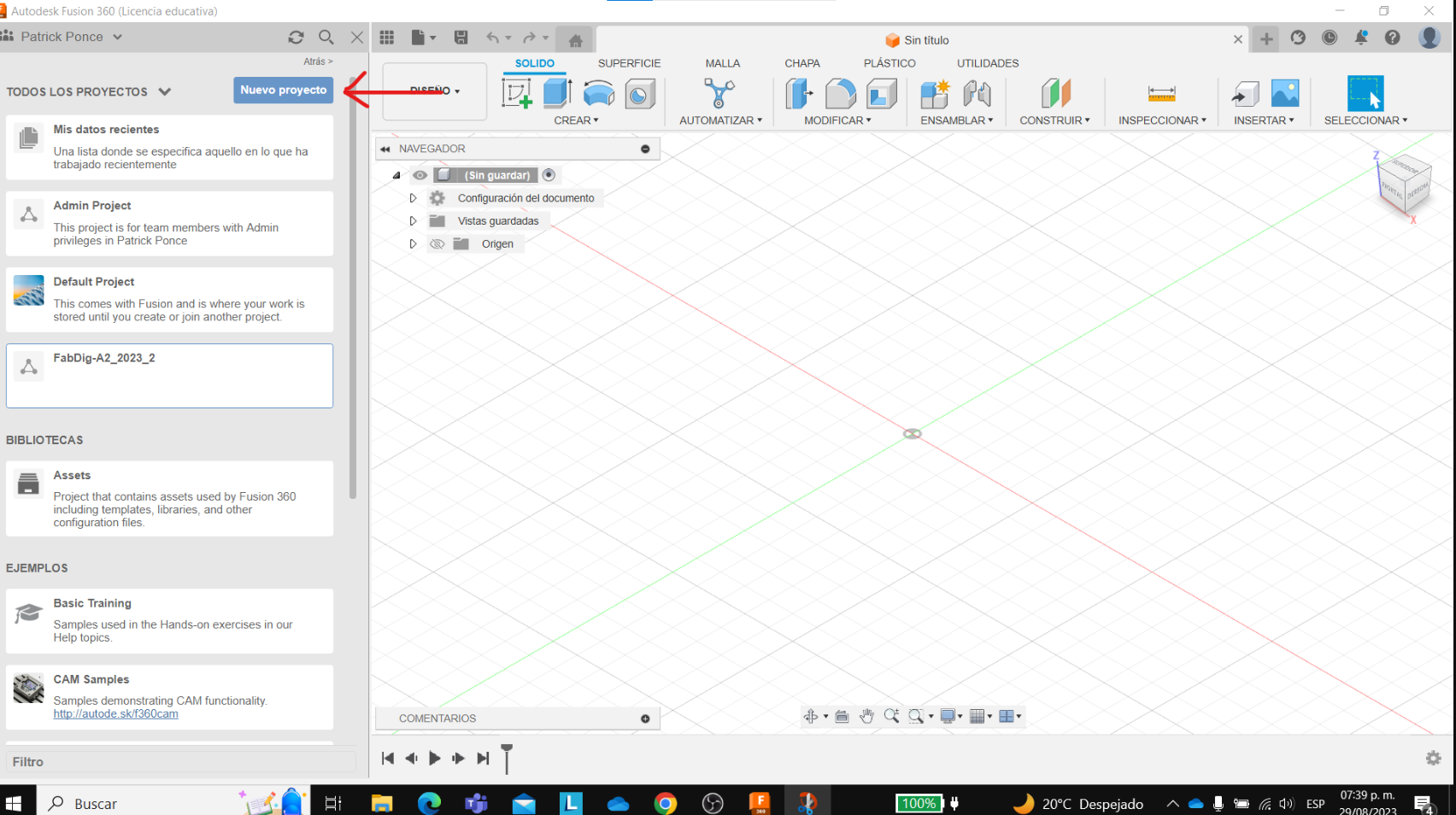
Task: Switch to the PLÁSTICO tab
Action: (889, 63)
